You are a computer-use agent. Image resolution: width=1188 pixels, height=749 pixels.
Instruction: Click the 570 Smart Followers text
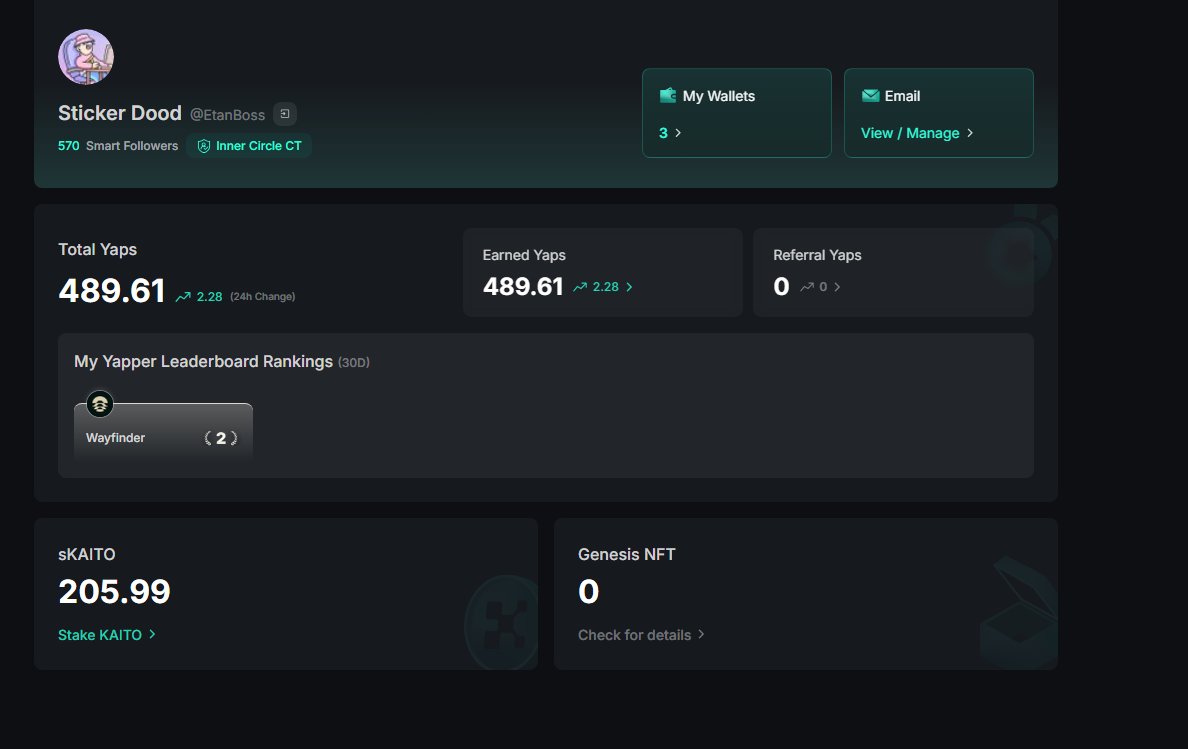pyautogui.click(x=118, y=145)
